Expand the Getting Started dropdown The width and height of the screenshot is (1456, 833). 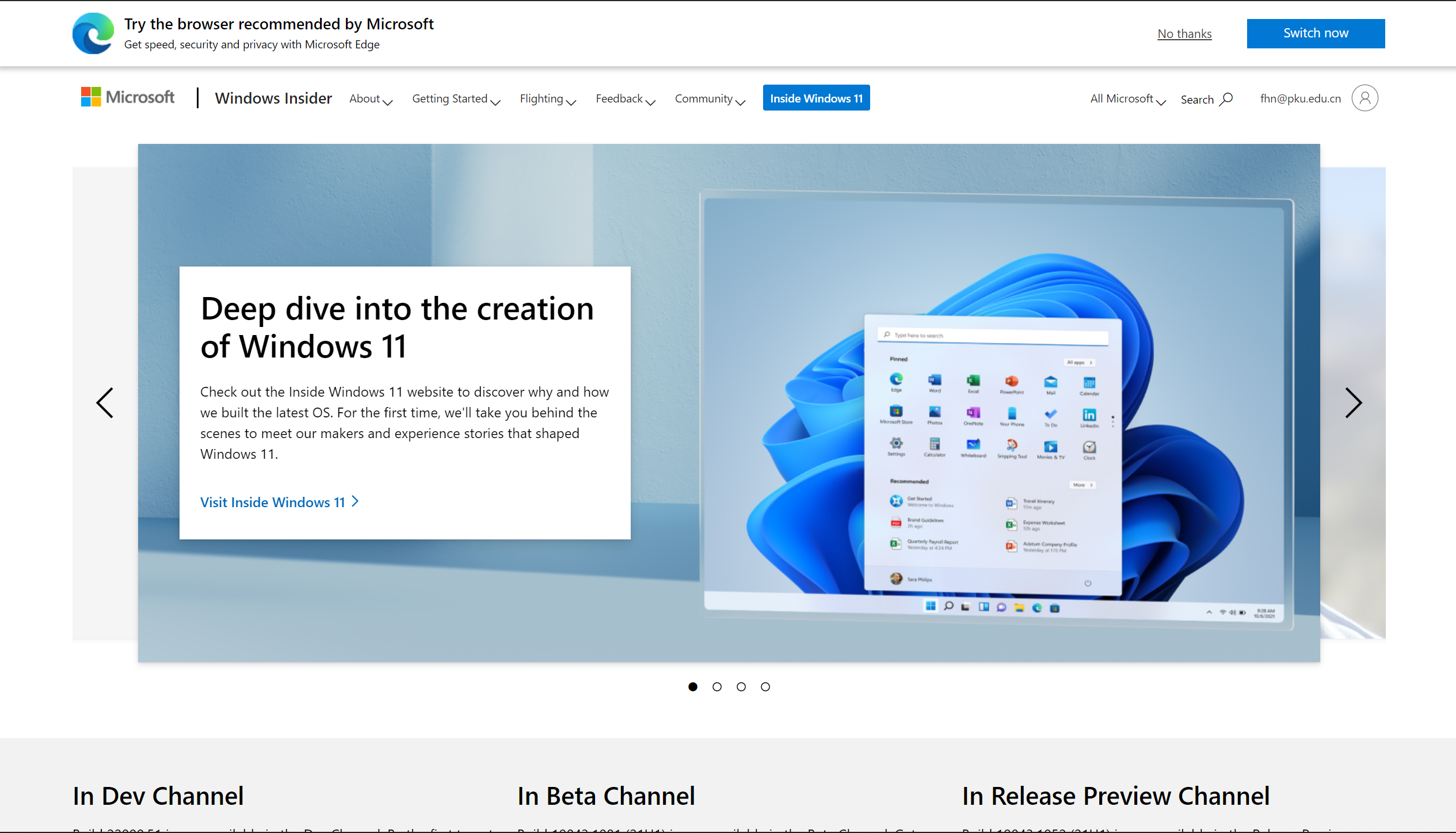456,99
